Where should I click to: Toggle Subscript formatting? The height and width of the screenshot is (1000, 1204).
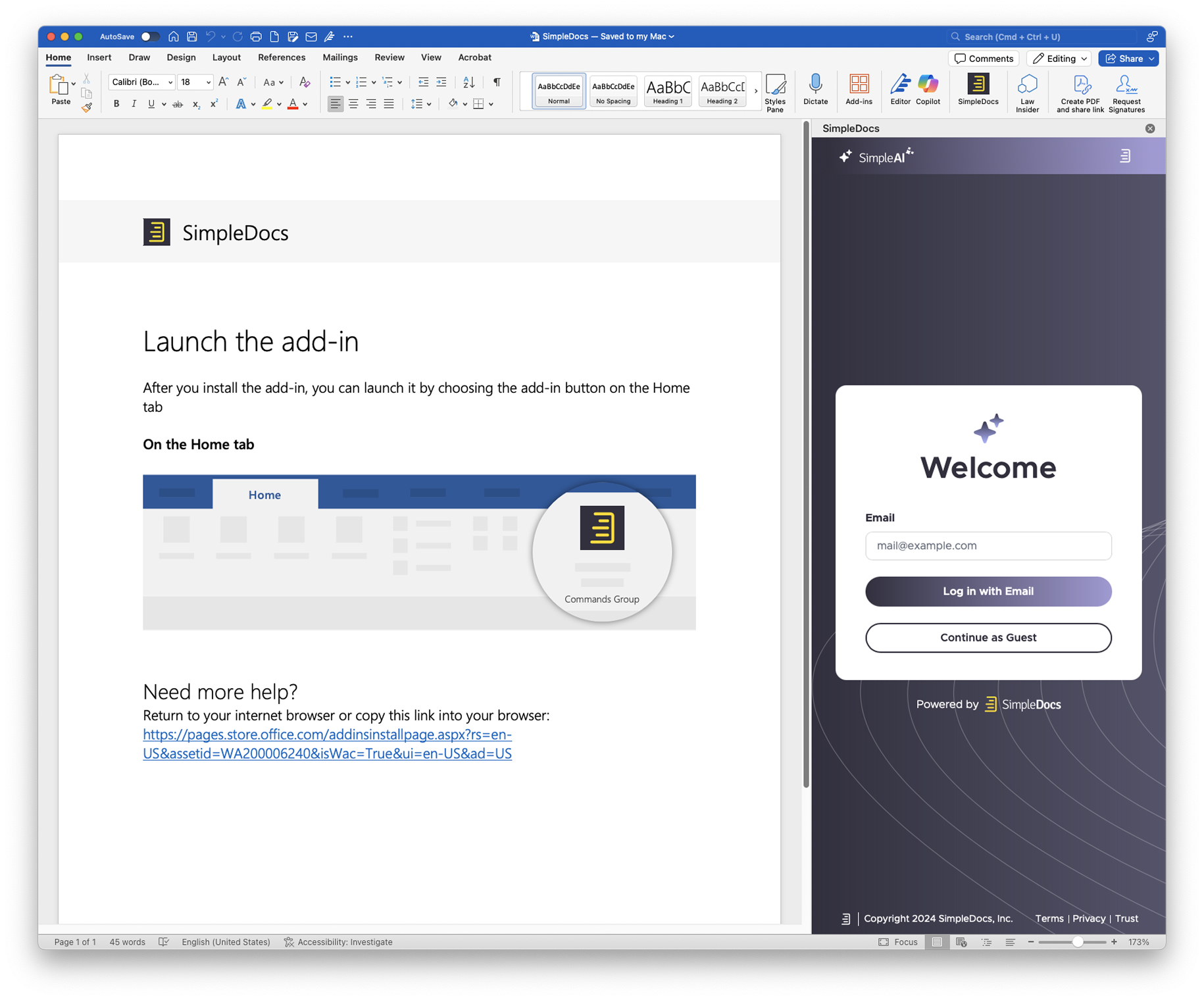[196, 104]
